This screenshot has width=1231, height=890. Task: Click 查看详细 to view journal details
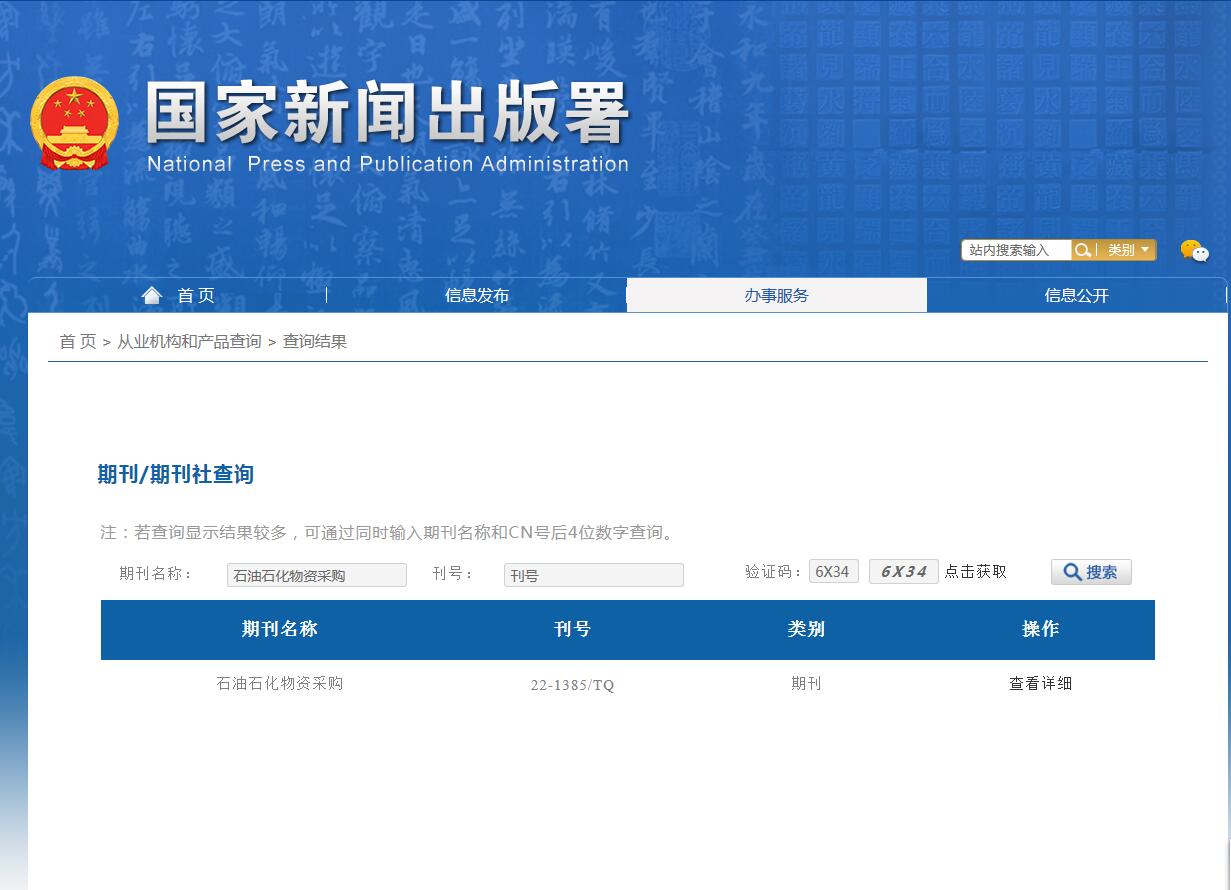click(1039, 684)
